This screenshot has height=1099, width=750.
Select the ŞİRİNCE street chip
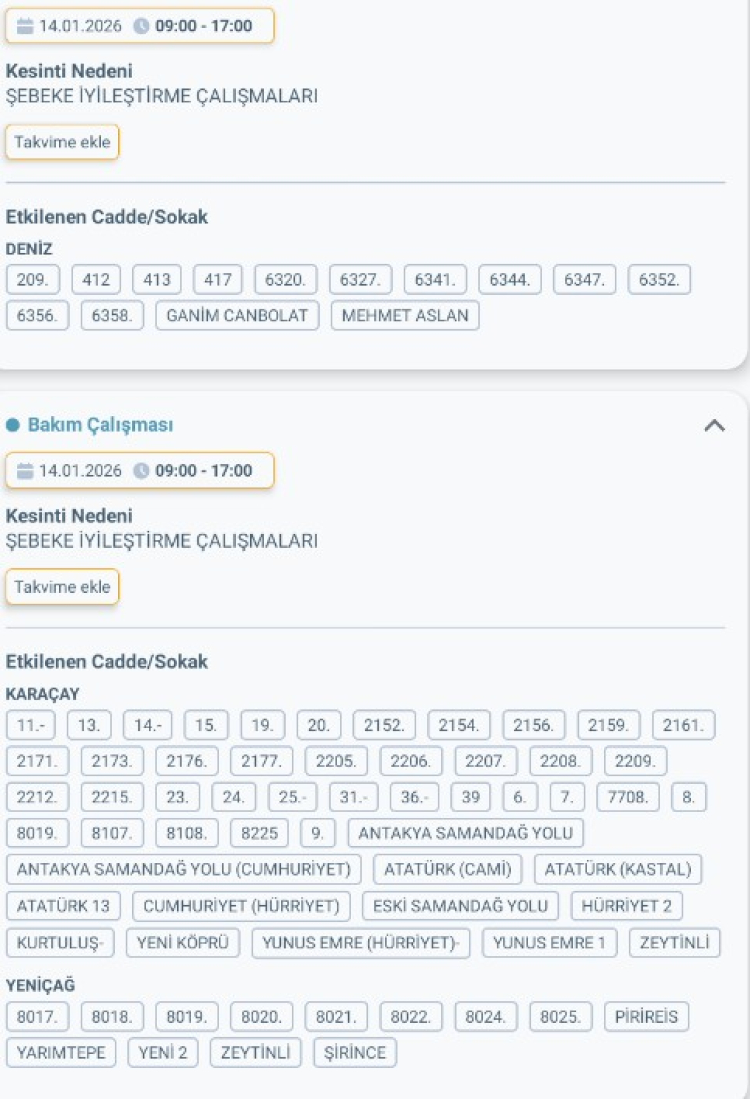click(x=356, y=1052)
